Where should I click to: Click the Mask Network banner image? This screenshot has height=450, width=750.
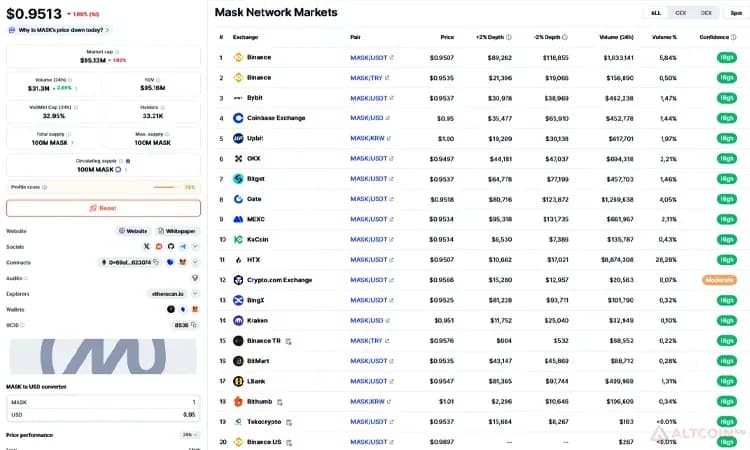tap(103, 356)
